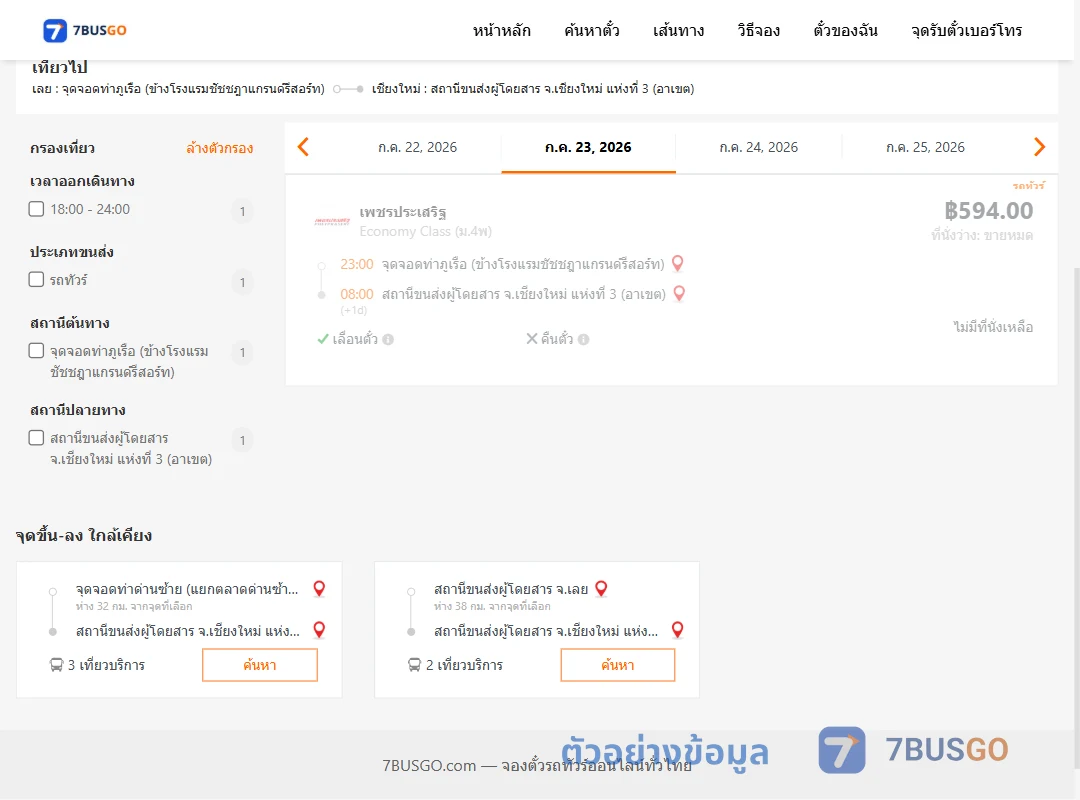Viewport: 1080px width, 800px height.
Task: Toggle the 18:00 - 24:00 departure time filter
Action: 37,209
